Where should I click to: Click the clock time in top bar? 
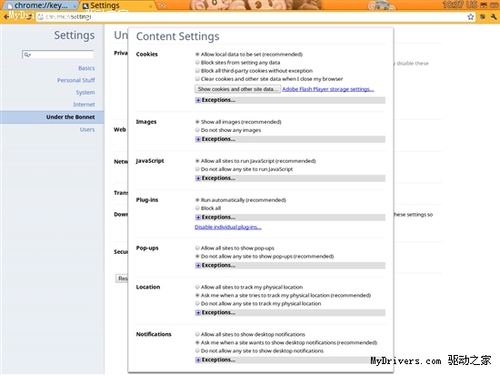click(453, 5)
